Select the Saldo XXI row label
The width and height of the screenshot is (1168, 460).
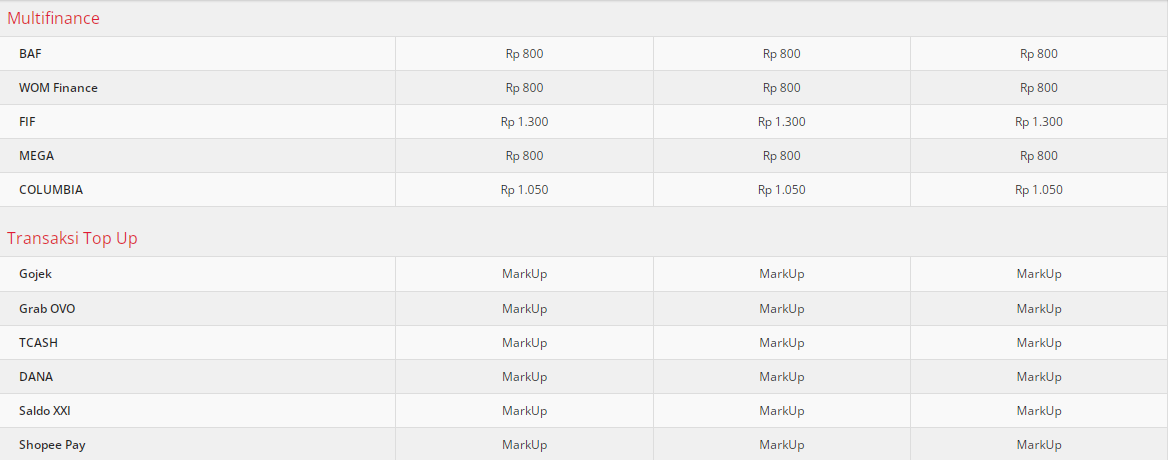tap(44, 411)
